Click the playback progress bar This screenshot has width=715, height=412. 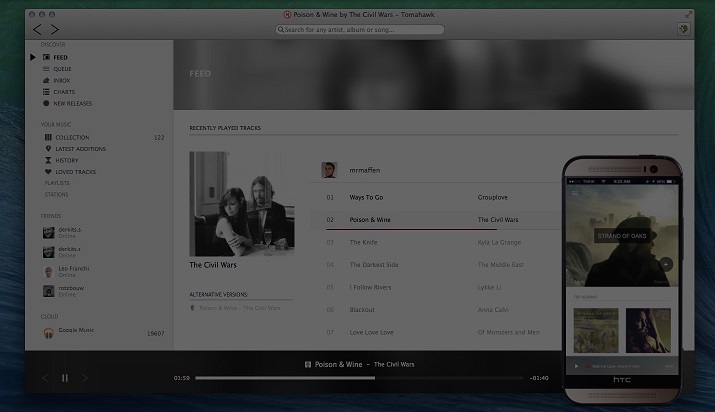[359, 378]
